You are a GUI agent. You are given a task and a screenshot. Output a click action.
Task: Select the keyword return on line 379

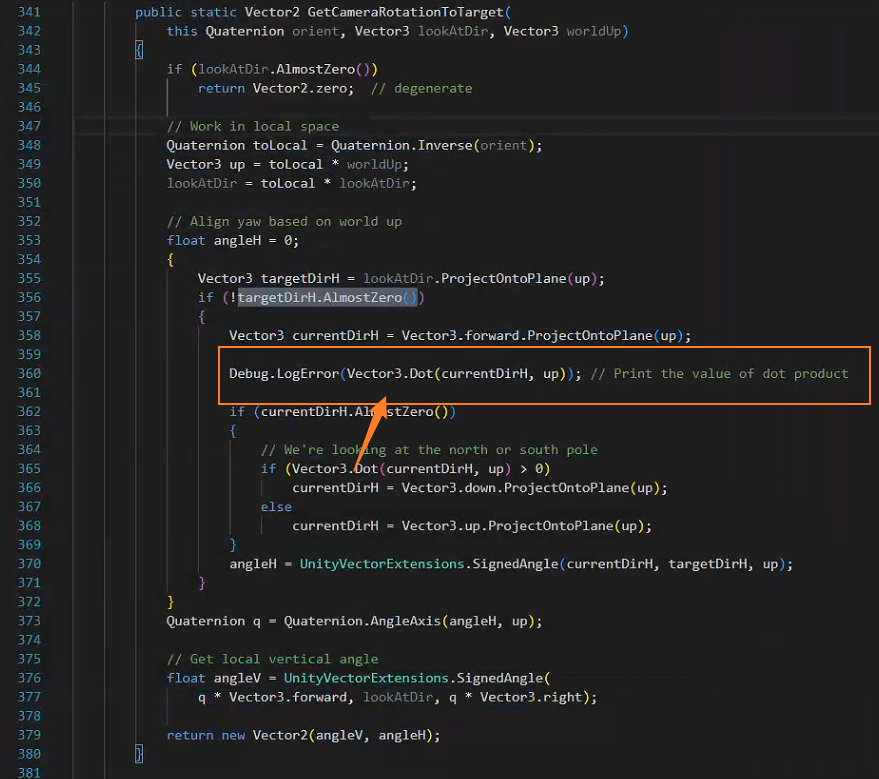190,734
